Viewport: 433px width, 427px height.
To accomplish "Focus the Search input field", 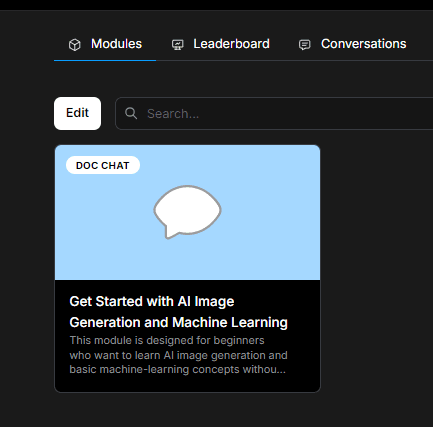I will [x=274, y=113].
